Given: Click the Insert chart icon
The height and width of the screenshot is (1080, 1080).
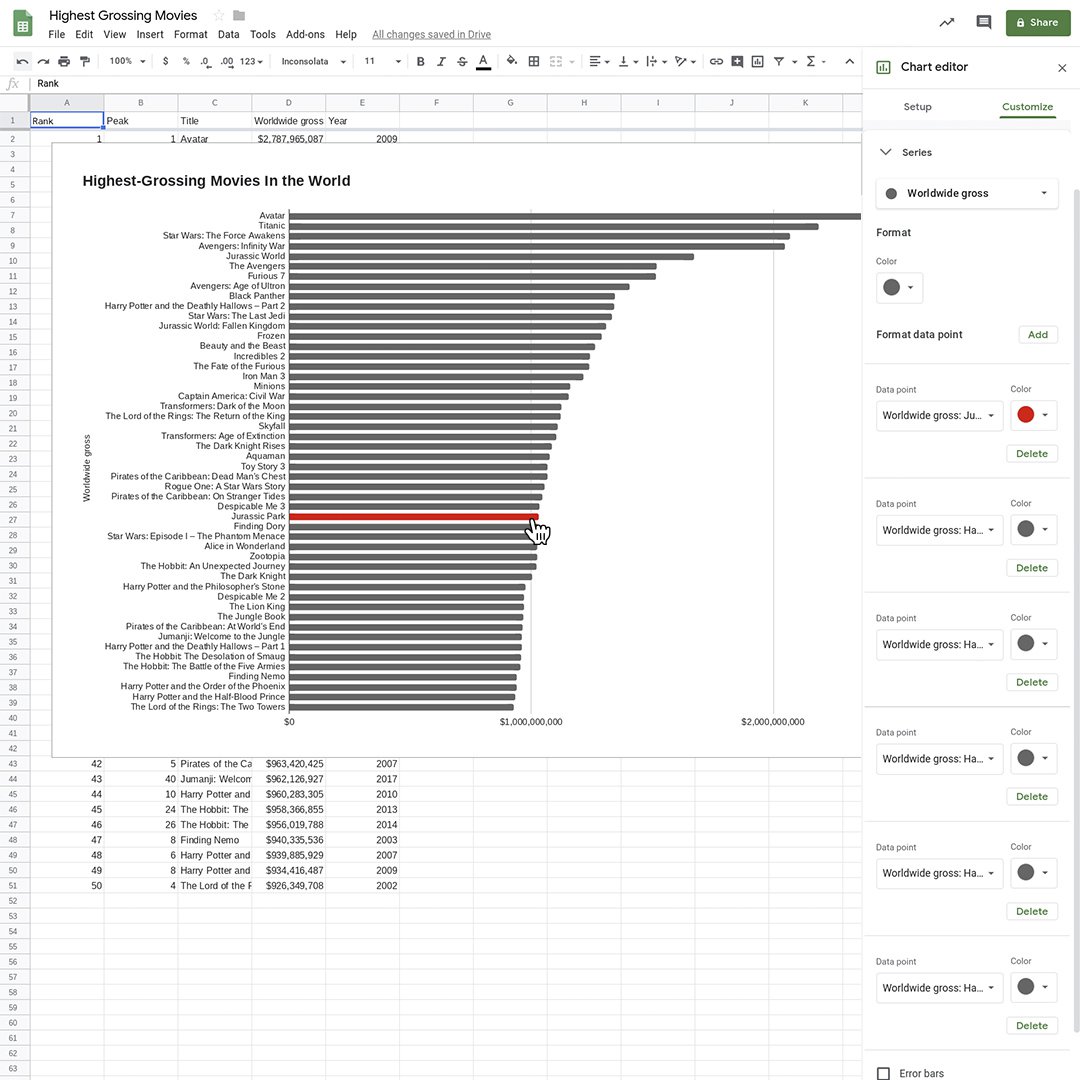Looking at the screenshot, I should [x=758, y=61].
